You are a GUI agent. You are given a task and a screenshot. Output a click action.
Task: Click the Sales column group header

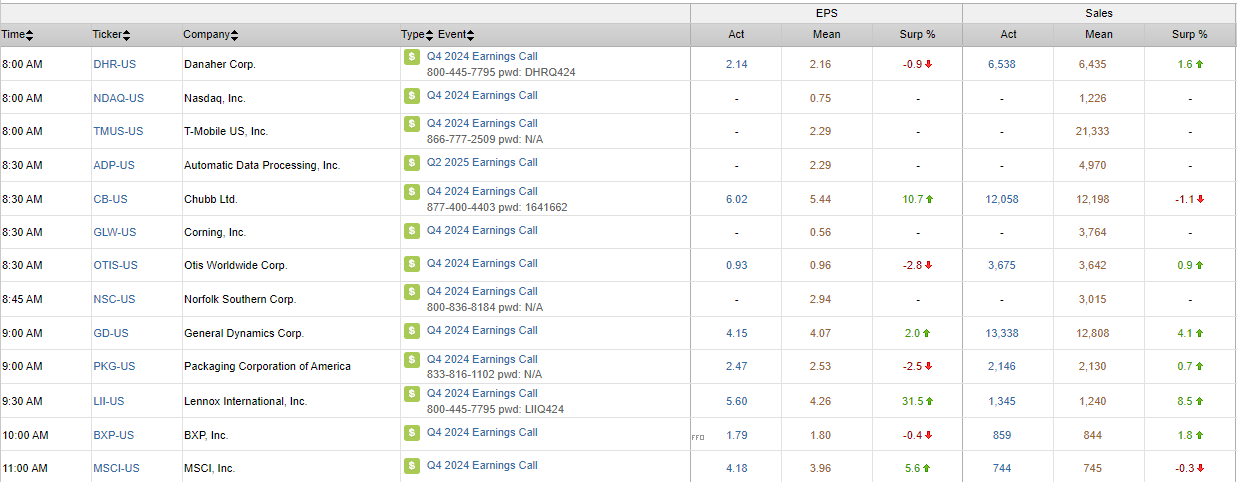(1099, 13)
